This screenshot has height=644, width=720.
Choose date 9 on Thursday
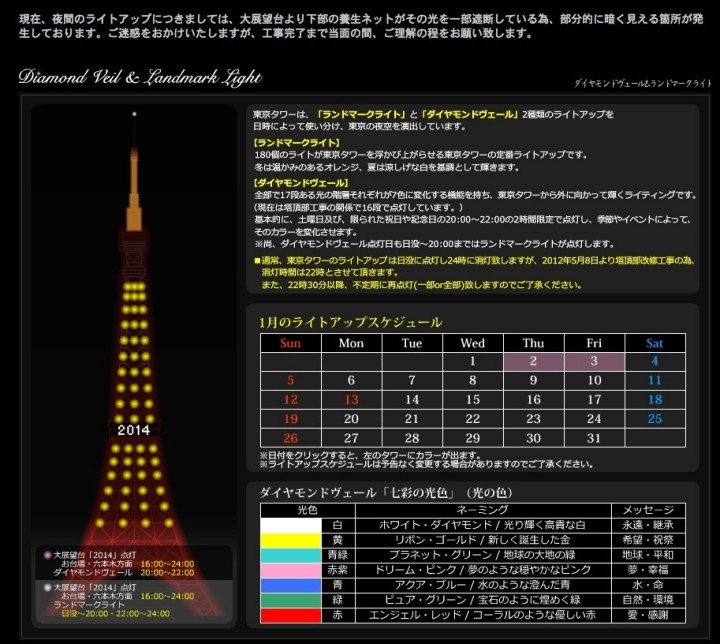[533, 381]
